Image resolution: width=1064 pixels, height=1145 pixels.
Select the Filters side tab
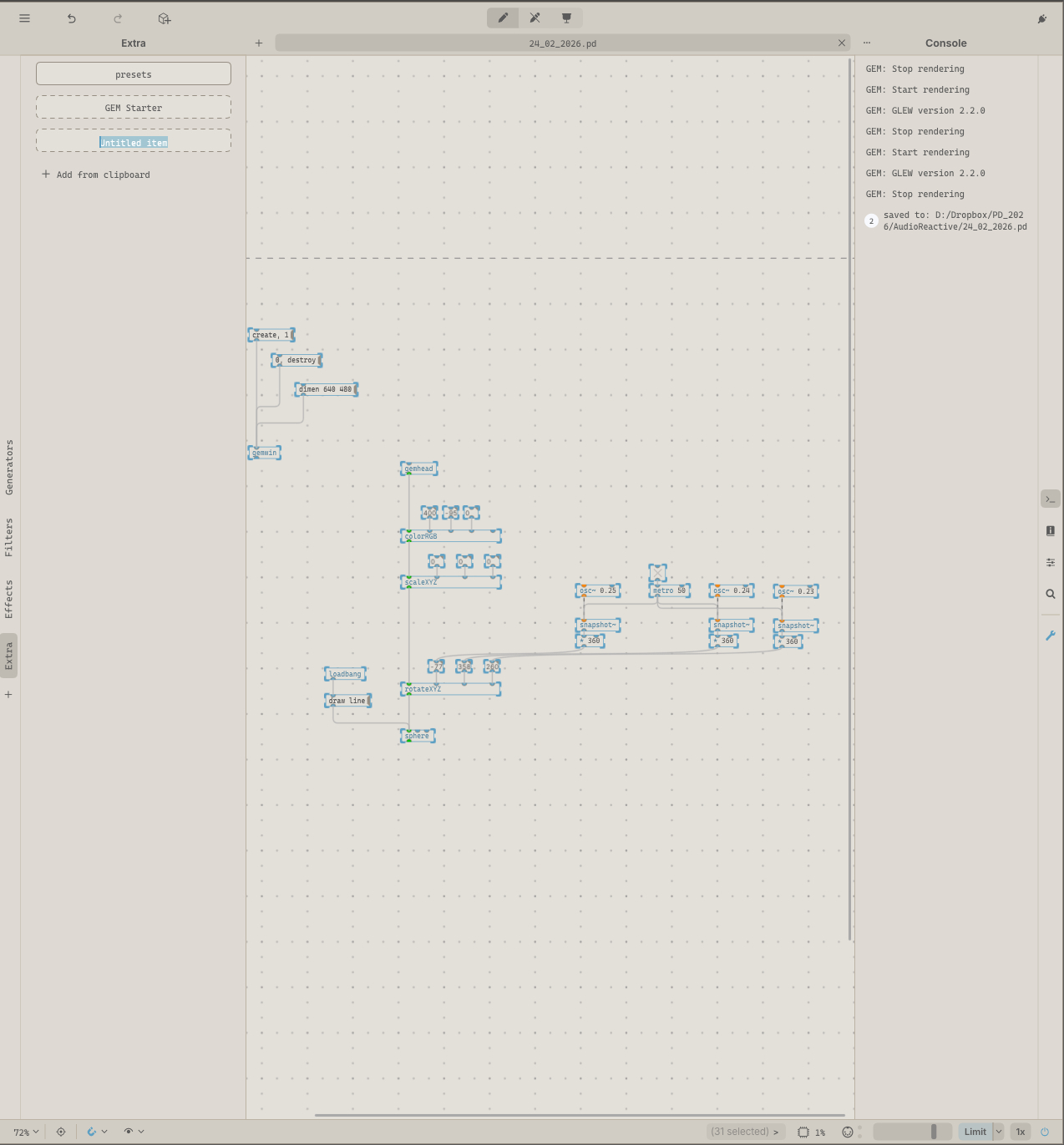[9, 537]
